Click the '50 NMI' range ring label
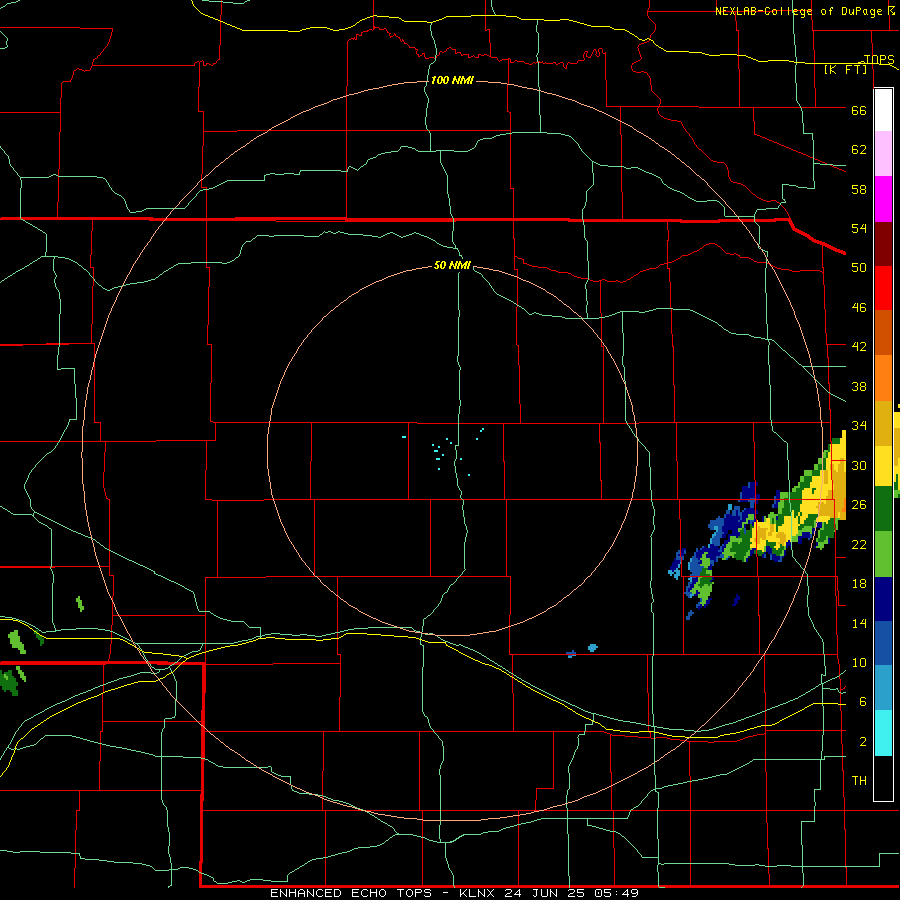Screen dimensions: 900x900 [x=452, y=265]
